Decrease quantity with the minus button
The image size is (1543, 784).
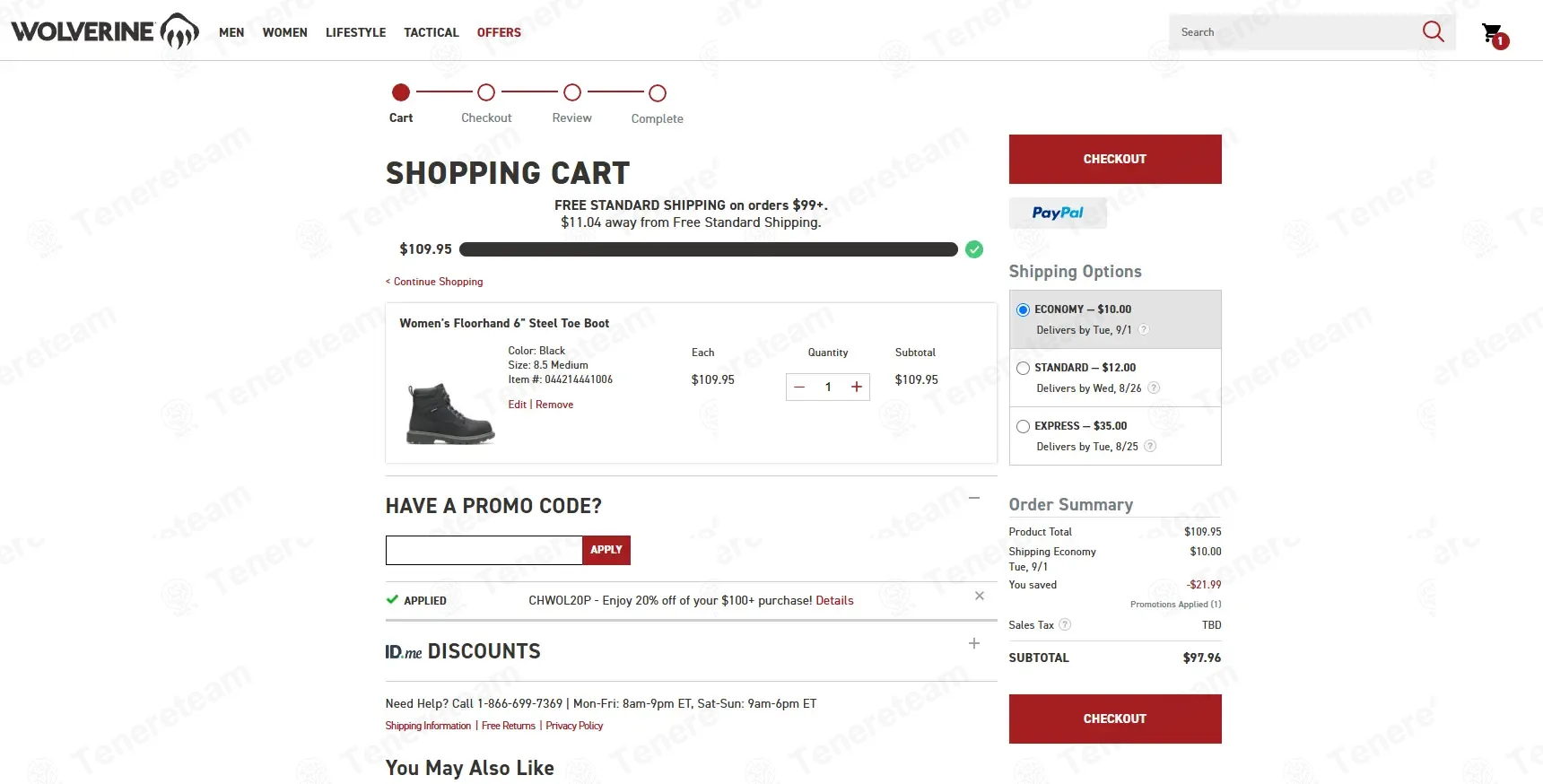click(799, 387)
